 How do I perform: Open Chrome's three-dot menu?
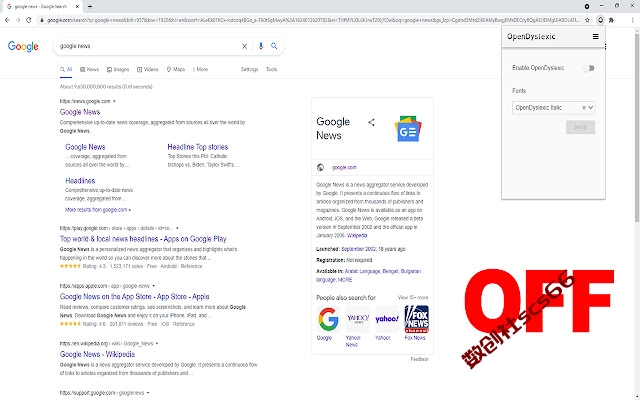[633, 20]
